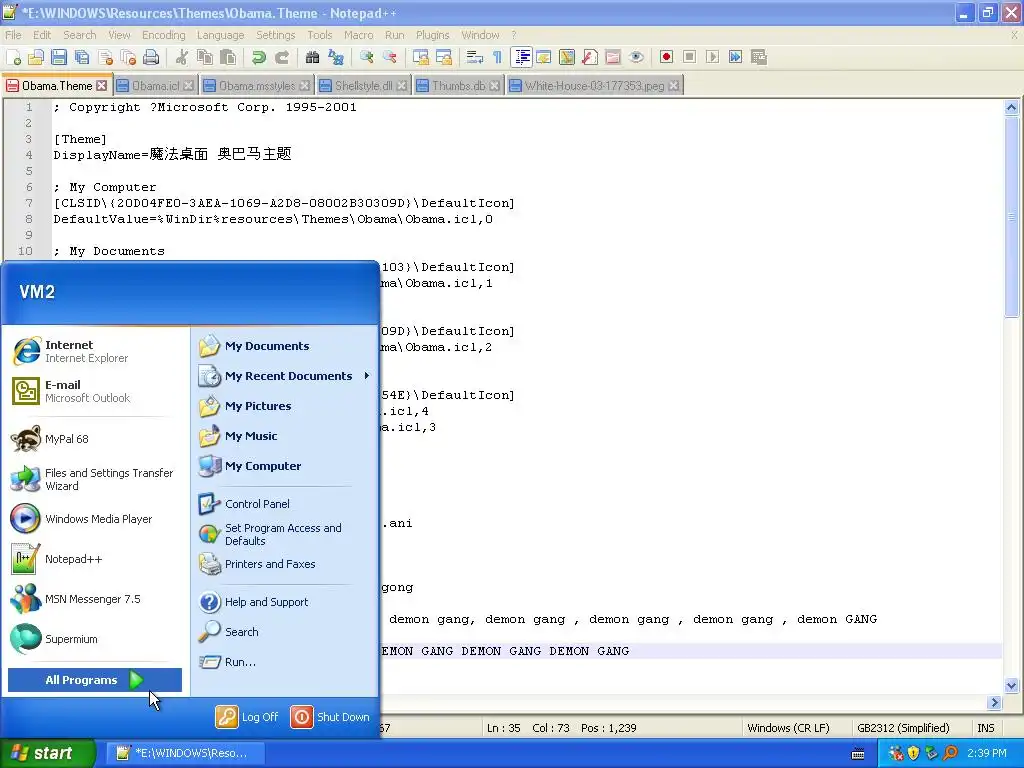Open My Music folder
The height and width of the screenshot is (768, 1024).
point(285,436)
